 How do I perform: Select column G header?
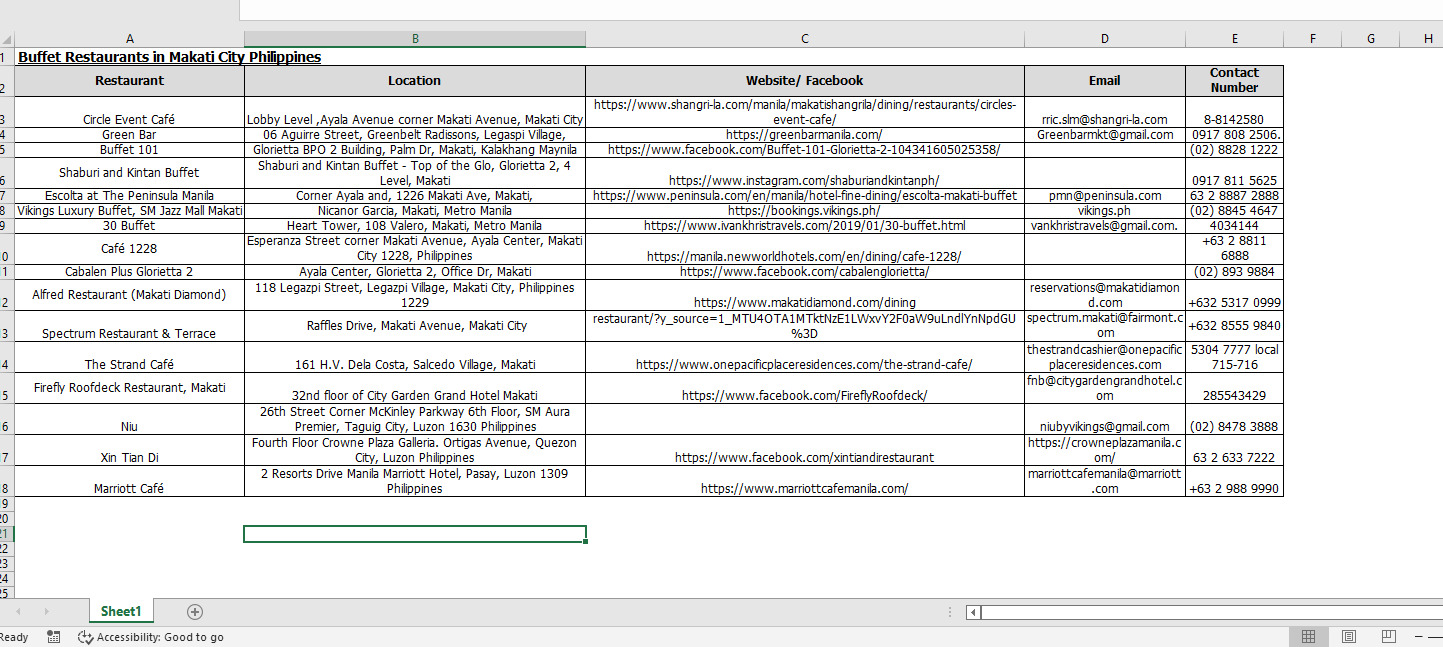tap(1370, 39)
